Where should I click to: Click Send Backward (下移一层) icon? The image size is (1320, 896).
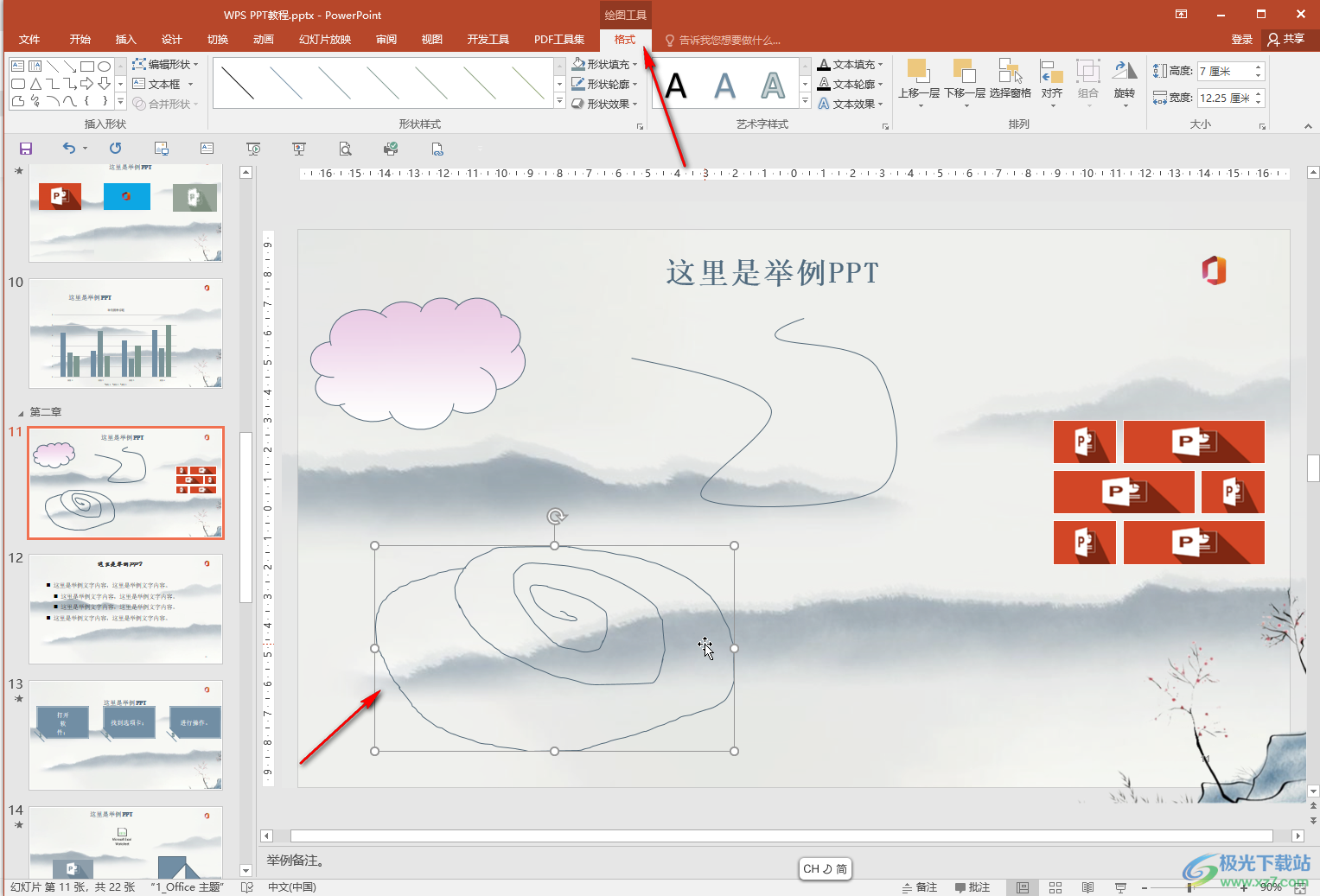[x=965, y=83]
